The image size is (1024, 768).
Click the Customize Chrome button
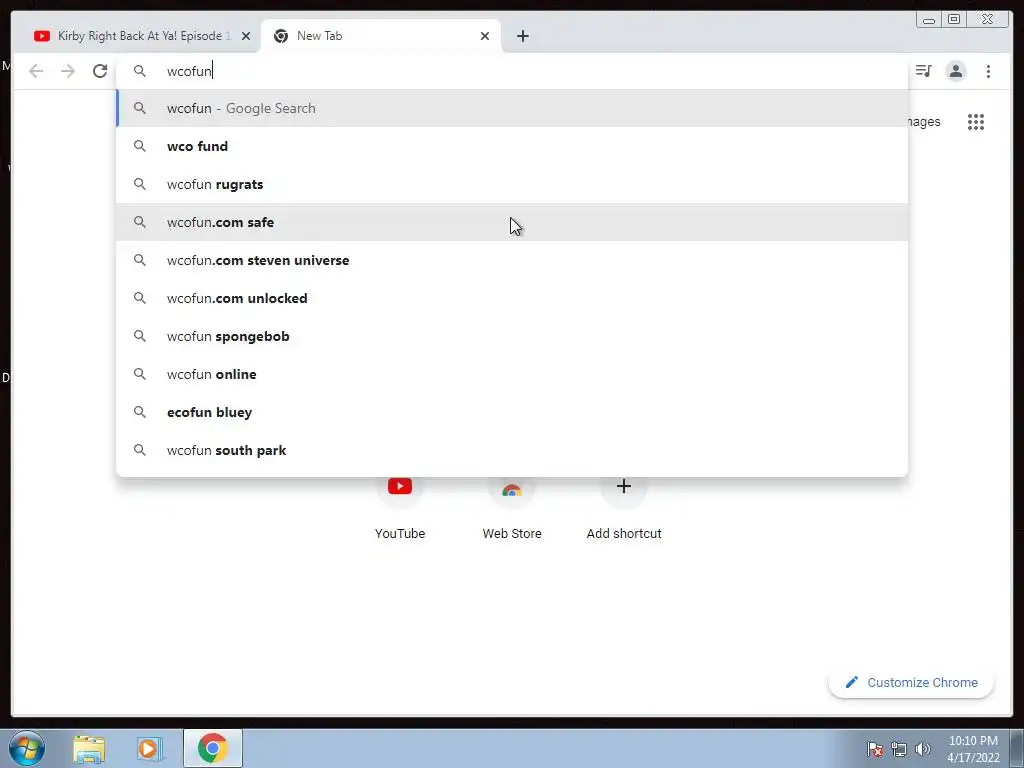pyautogui.click(x=911, y=682)
